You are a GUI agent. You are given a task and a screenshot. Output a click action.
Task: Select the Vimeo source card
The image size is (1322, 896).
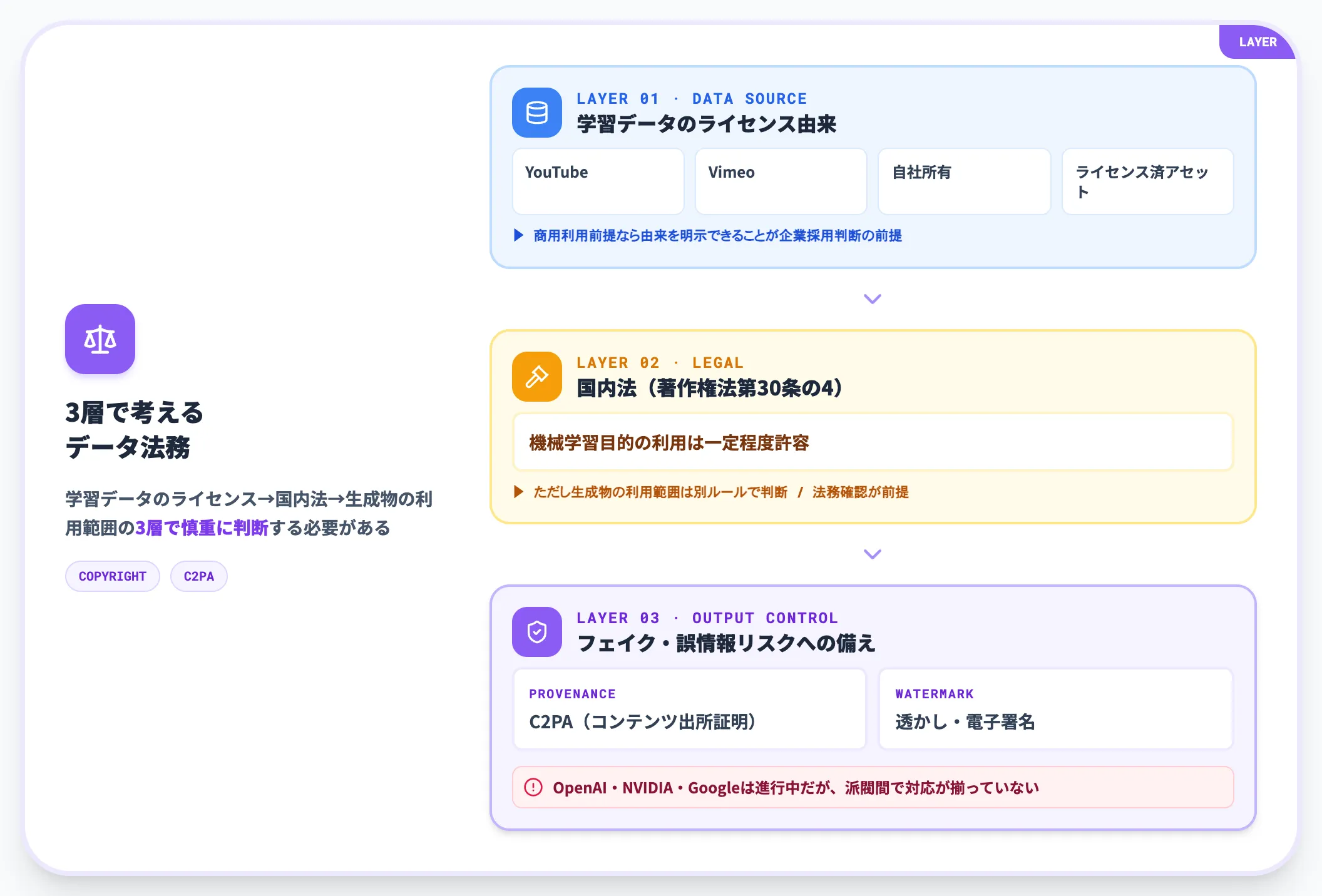coord(781,181)
